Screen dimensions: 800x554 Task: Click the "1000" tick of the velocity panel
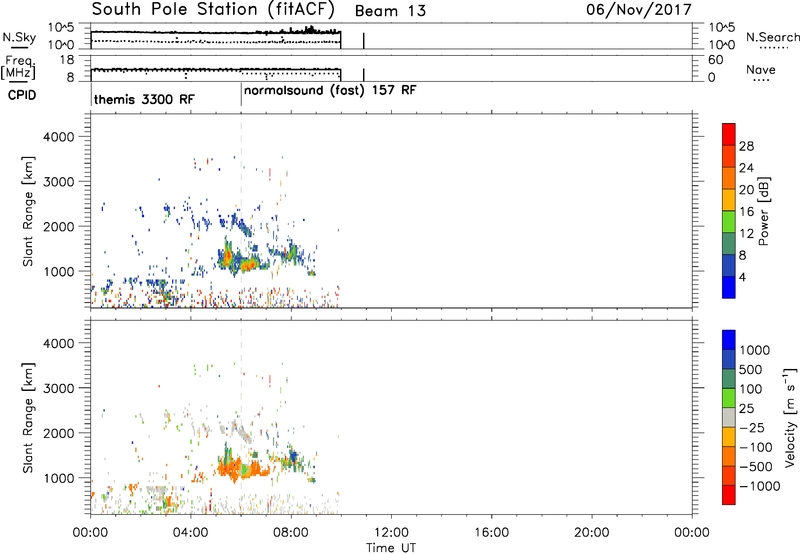[58, 478]
